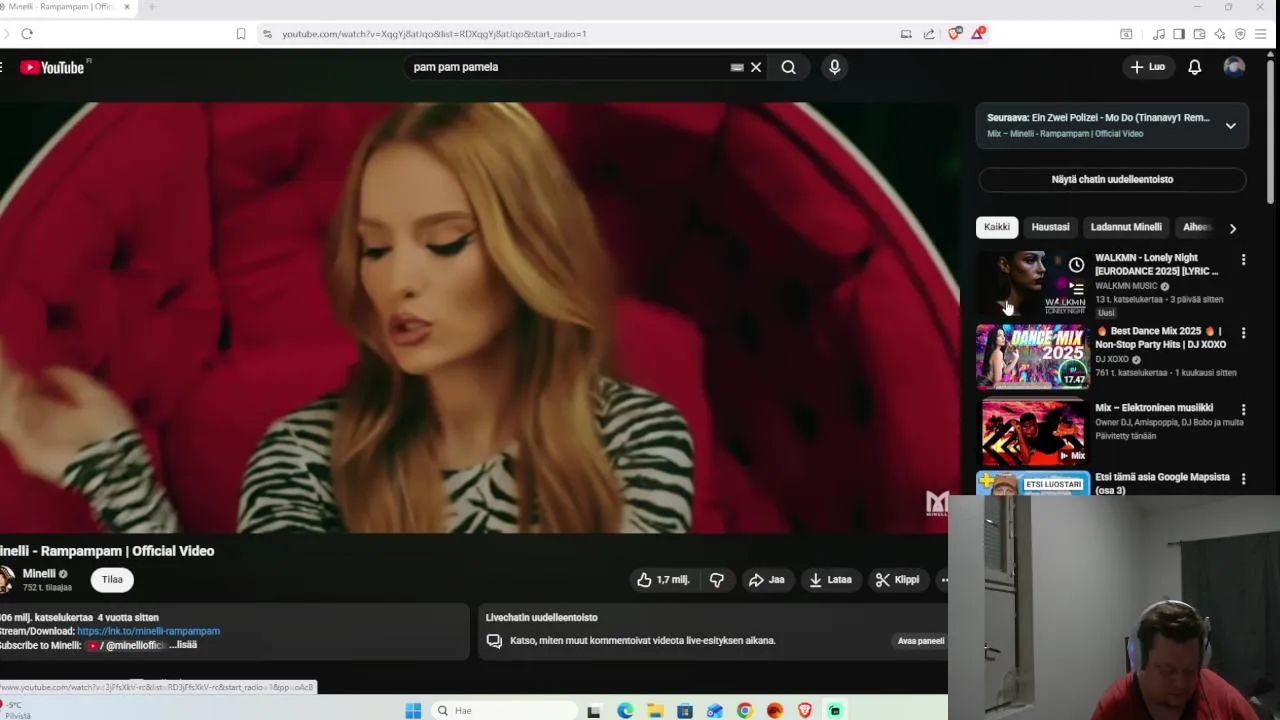
Task: Open the Brave Rewards triangle icon
Action: 978,34
